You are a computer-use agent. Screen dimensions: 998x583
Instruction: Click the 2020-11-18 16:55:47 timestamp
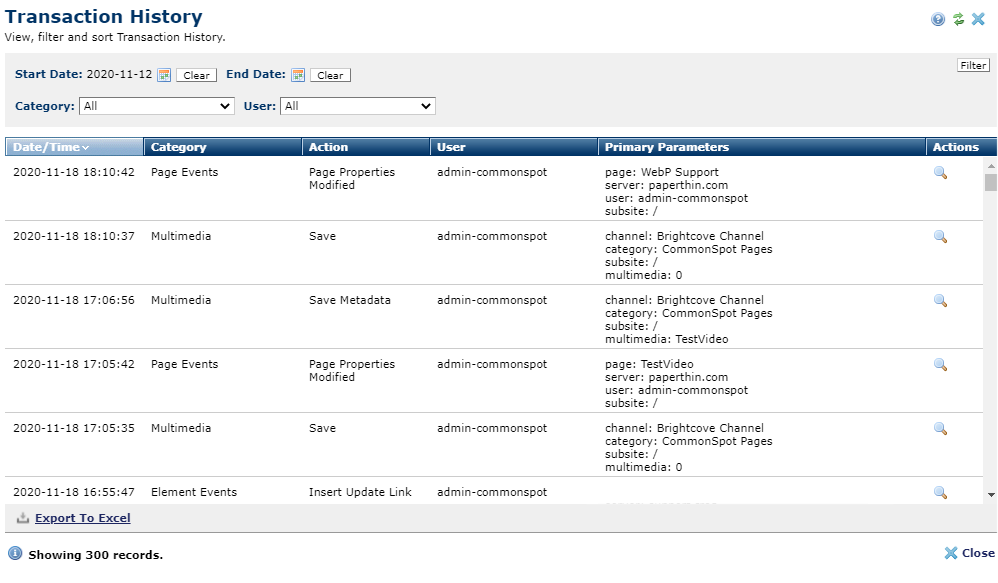74,493
